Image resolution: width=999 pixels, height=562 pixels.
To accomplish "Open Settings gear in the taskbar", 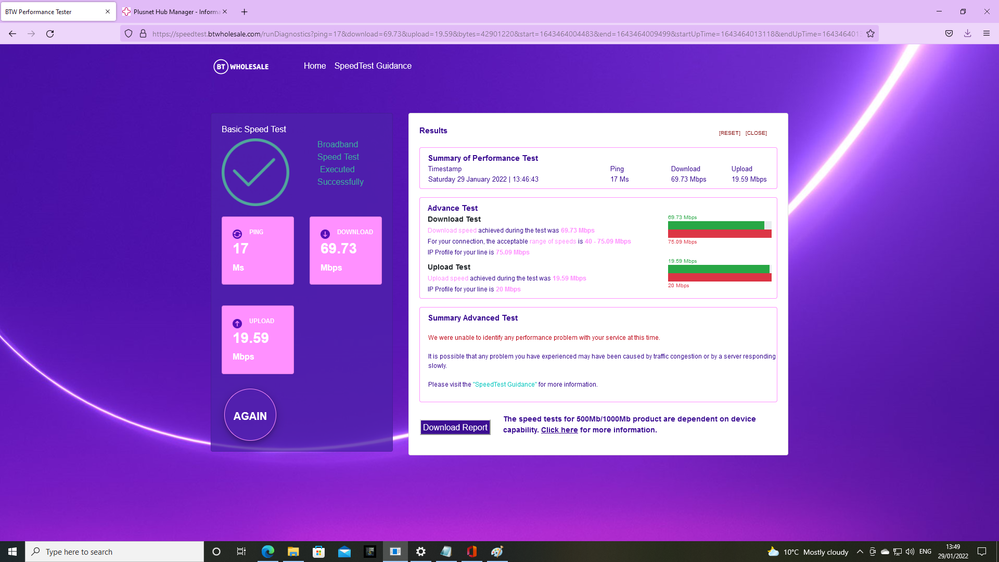I will click(421, 551).
